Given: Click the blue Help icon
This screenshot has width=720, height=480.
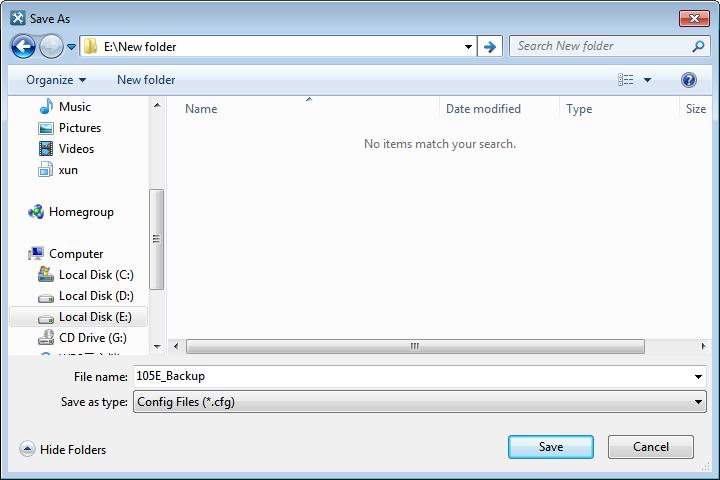Looking at the screenshot, I should [689, 80].
